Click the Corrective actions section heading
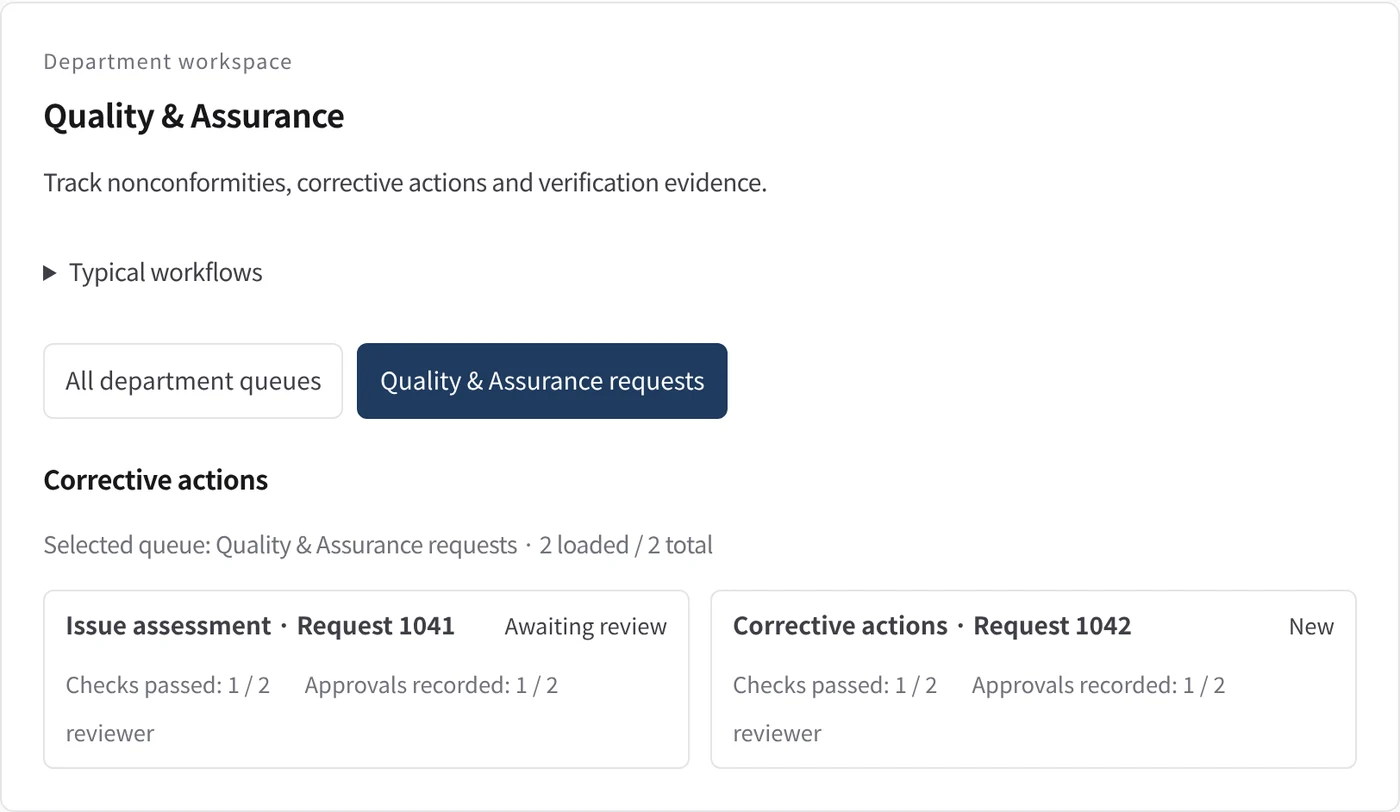Viewport: 1400px width, 812px height. coord(156,480)
